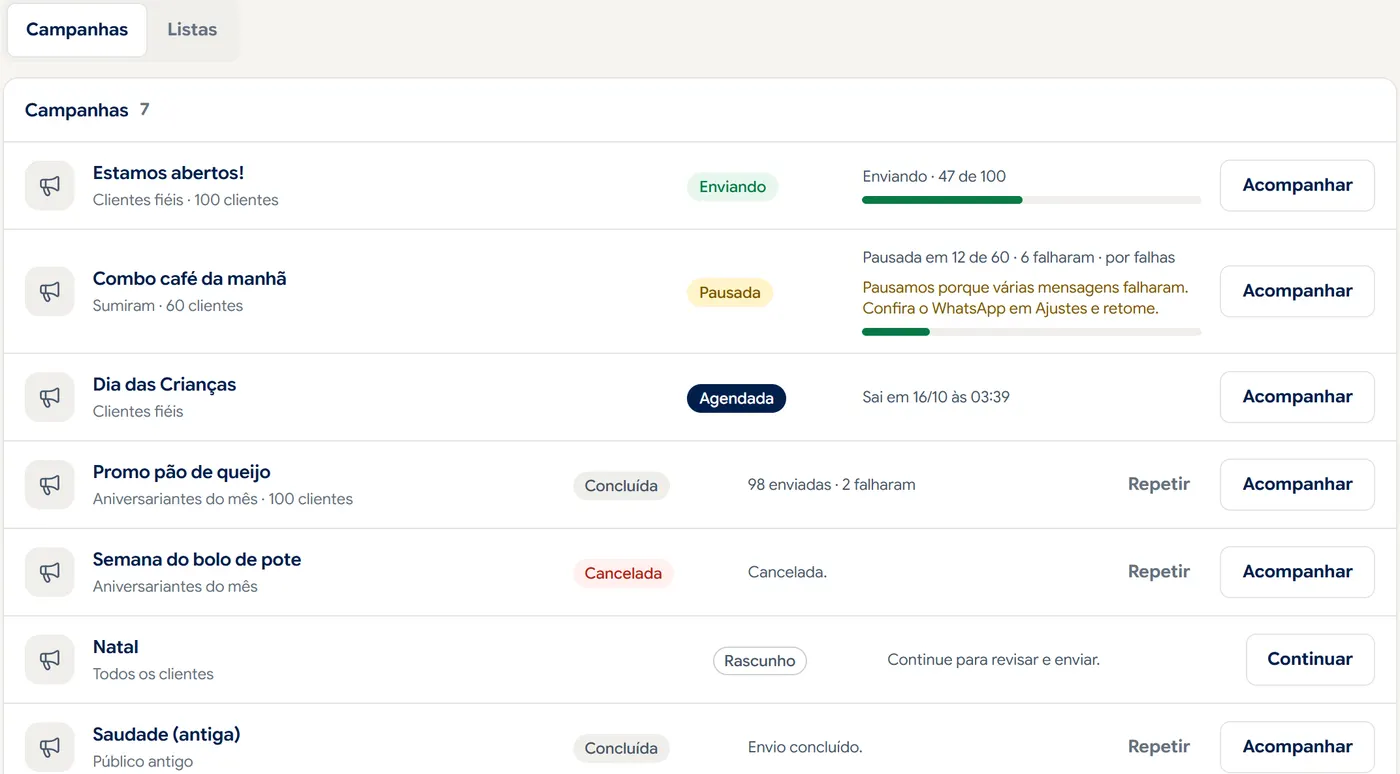Viewport: 1400px width, 774px height.
Task: Click the Agendada status badge
Action: point(736,398)
